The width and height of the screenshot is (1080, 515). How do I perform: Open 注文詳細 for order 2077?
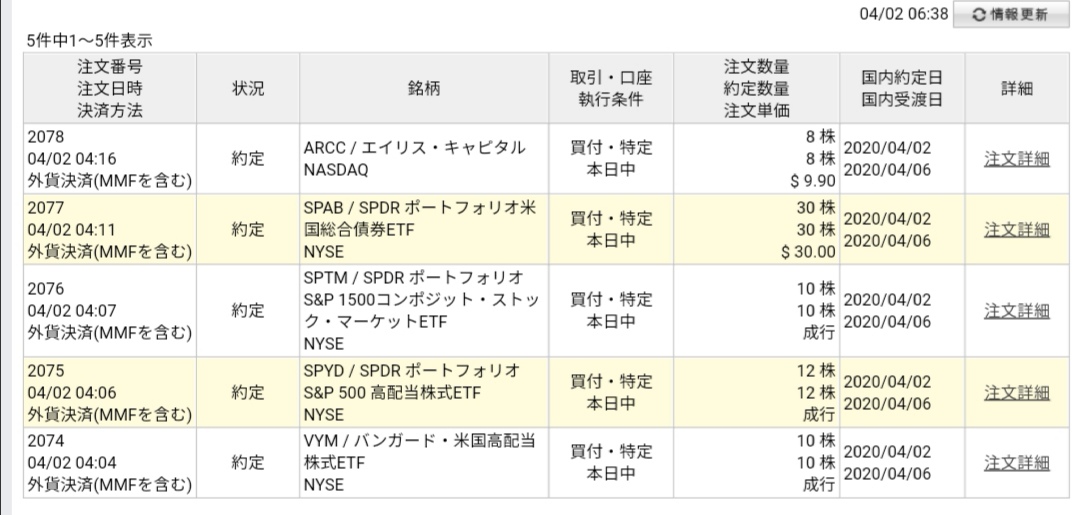[1017, 229]
